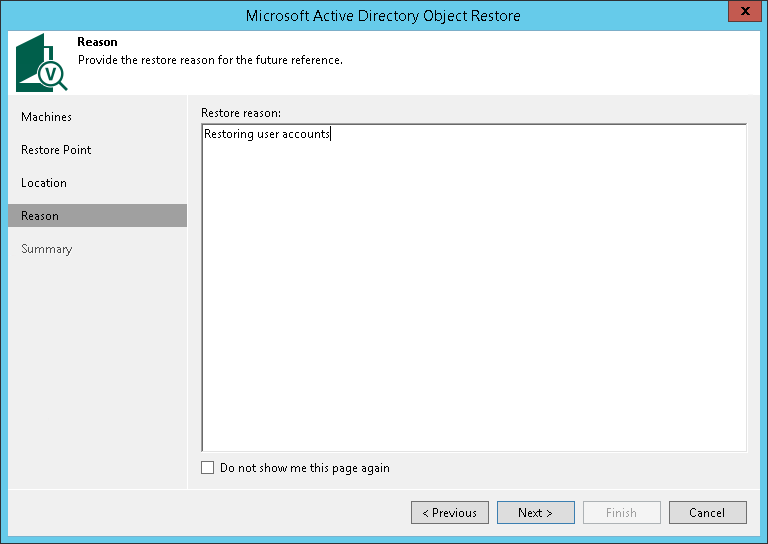Enable Do not show me this page again
The width and height of the screenshot is (768, 544).
click(208, 468)
